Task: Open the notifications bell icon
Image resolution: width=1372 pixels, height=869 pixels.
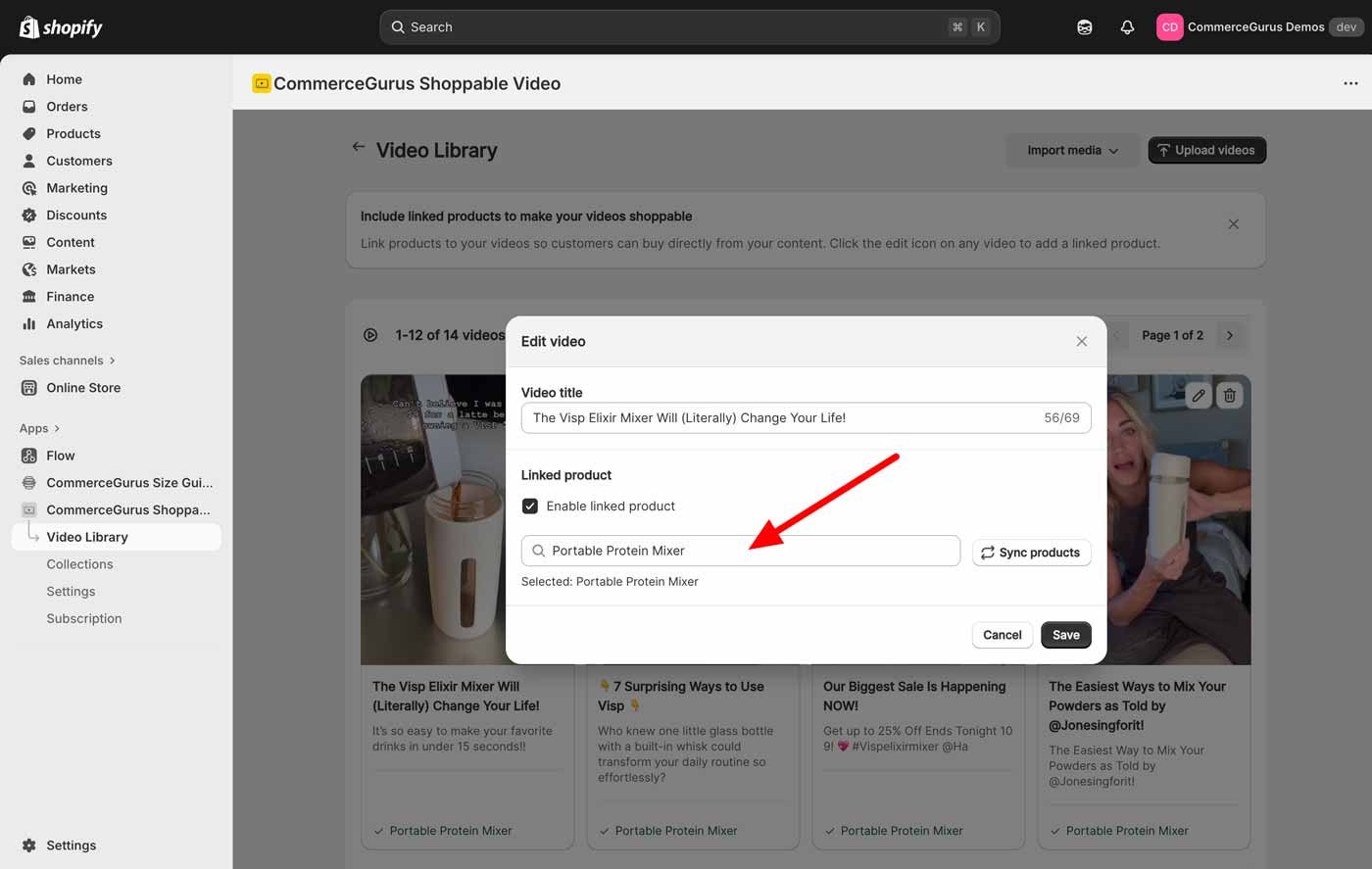Action: coord(1127,27)
